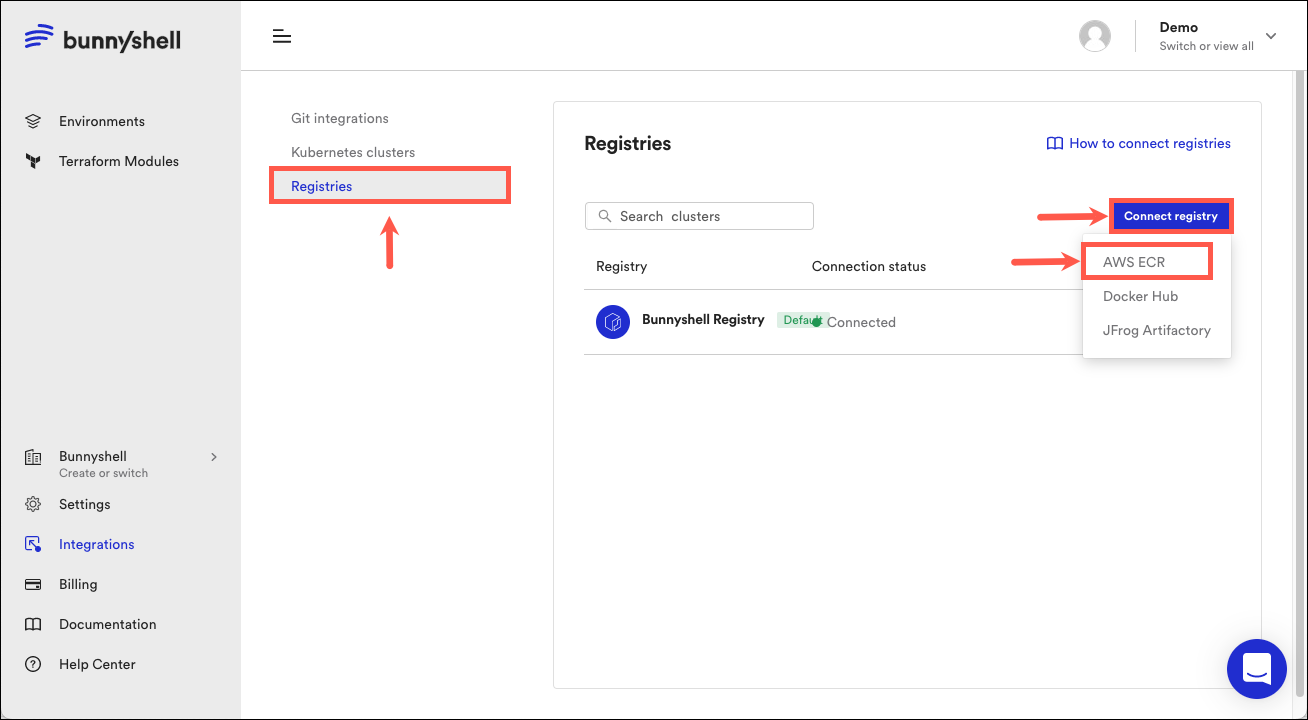This screenshot has width=1308, height=720.
Task: Go to Billing
Action: [78, 584]
